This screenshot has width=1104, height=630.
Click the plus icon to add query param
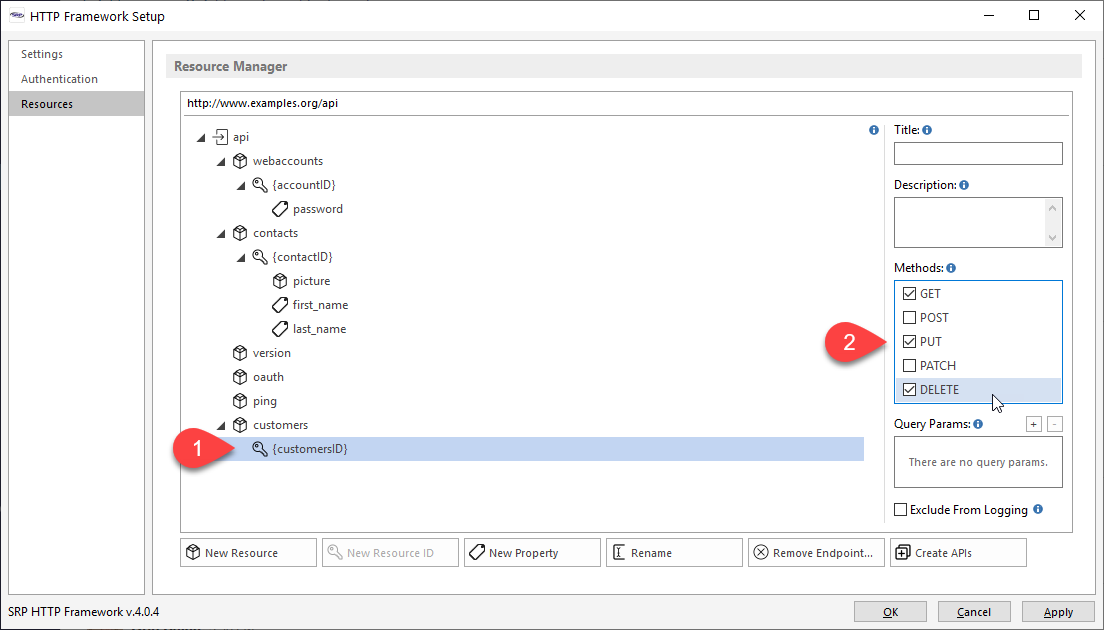1034,424
